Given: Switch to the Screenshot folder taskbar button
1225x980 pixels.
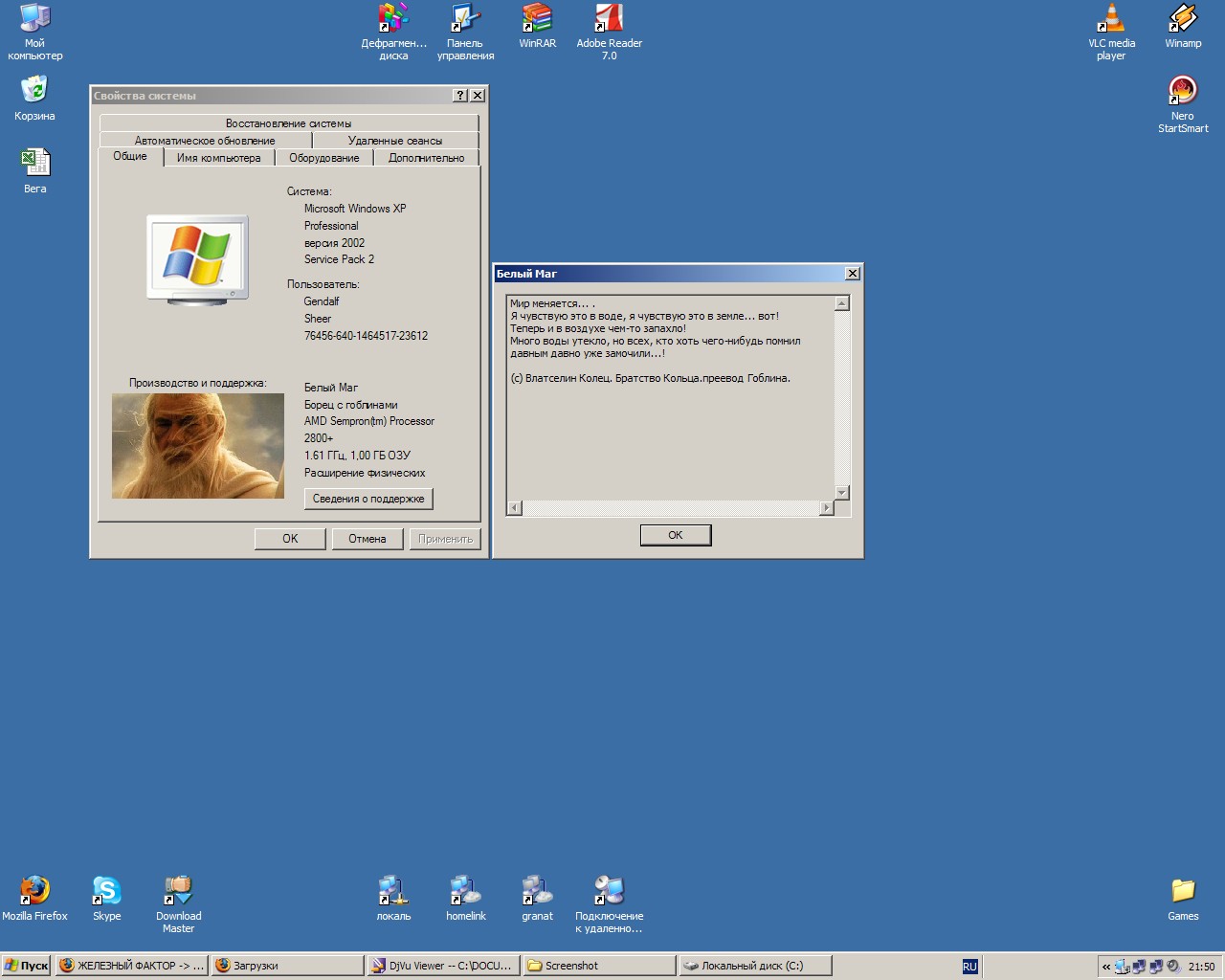Looking at the screenshot, I should 599,967.
